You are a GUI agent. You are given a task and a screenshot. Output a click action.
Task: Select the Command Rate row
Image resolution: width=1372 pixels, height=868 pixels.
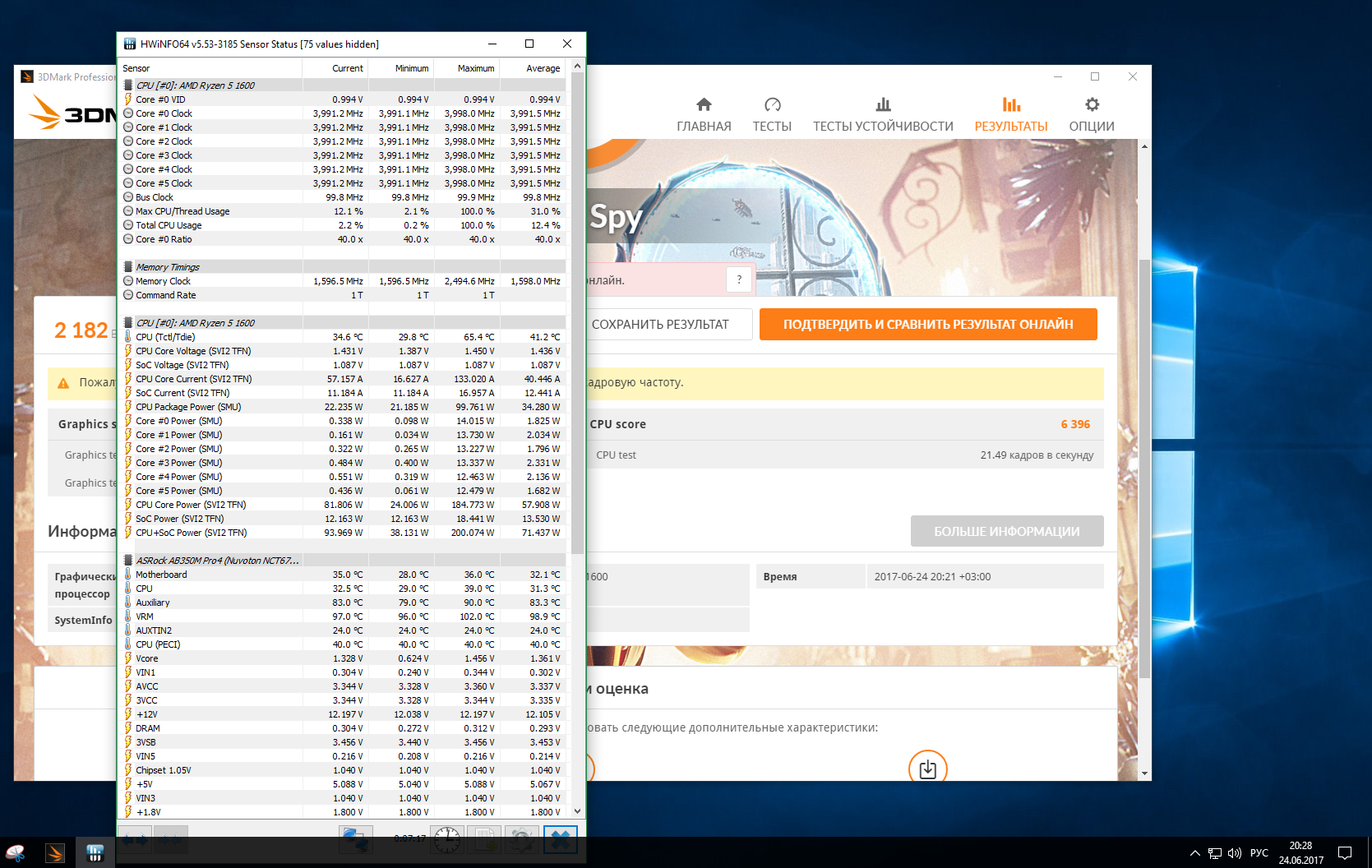pos(343,295)
